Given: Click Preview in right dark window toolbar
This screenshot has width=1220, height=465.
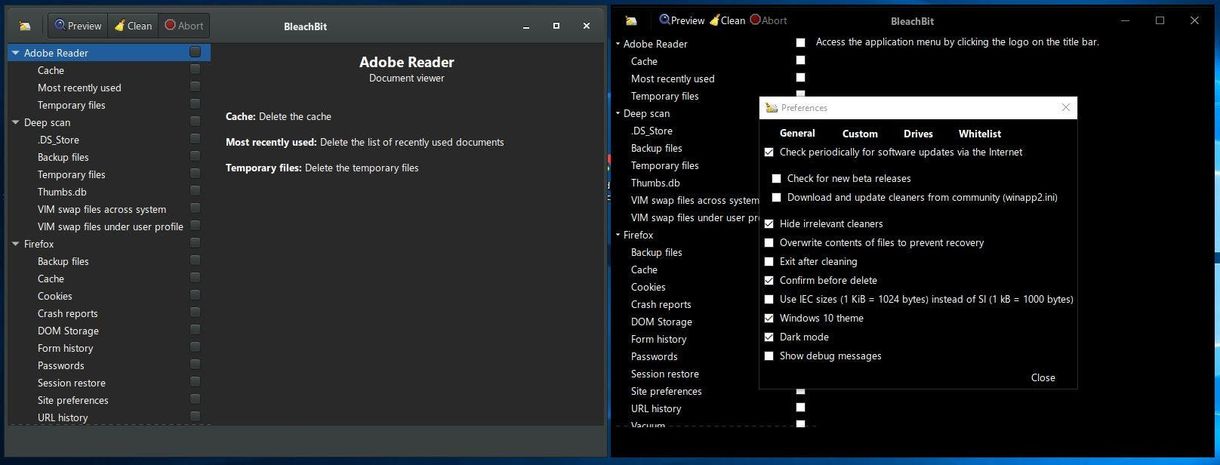Looking at the screenshot, I should (681, 20).
